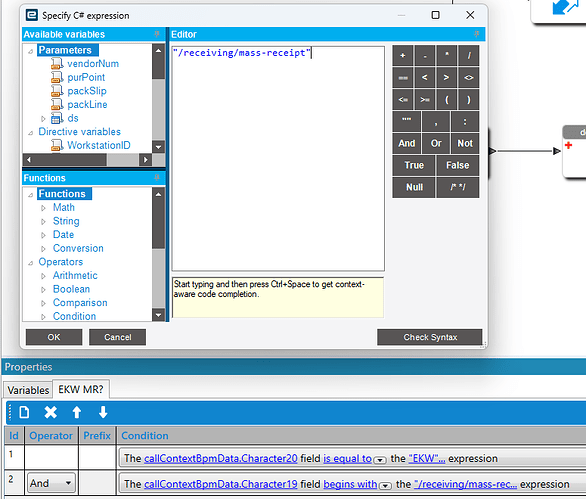Click the minus operator button
The height and width of the screenshot is (499, 586).
(425, 56)
